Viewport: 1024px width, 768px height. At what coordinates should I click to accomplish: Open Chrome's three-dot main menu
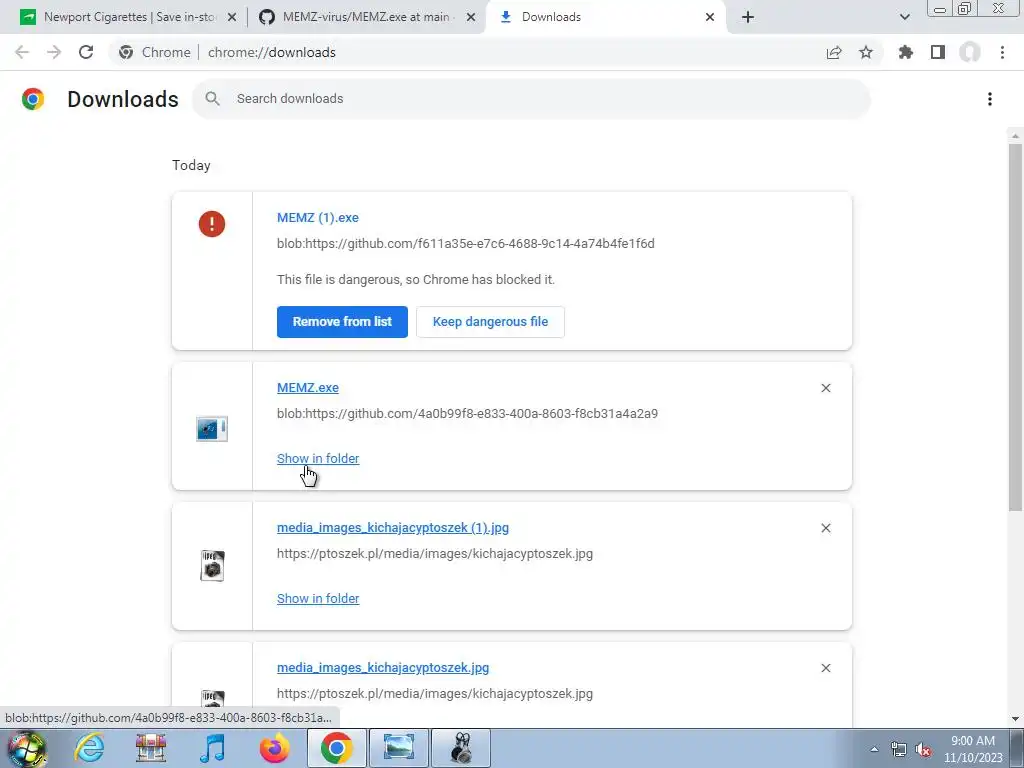tap(1002, 52)
